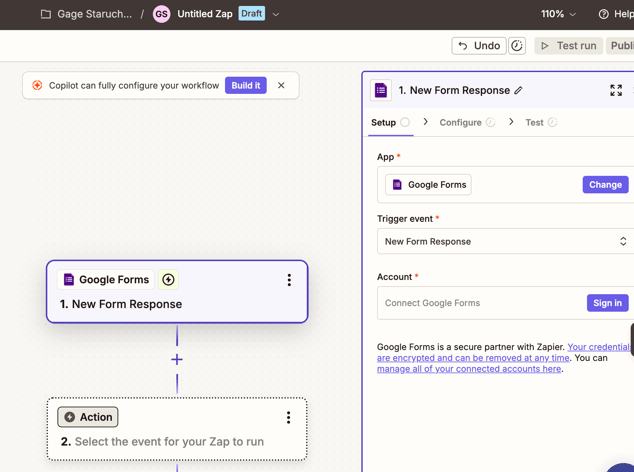
Task: Open the 110% zoom level dropdown
Action: pyautogui.click(x=558, y=14)
